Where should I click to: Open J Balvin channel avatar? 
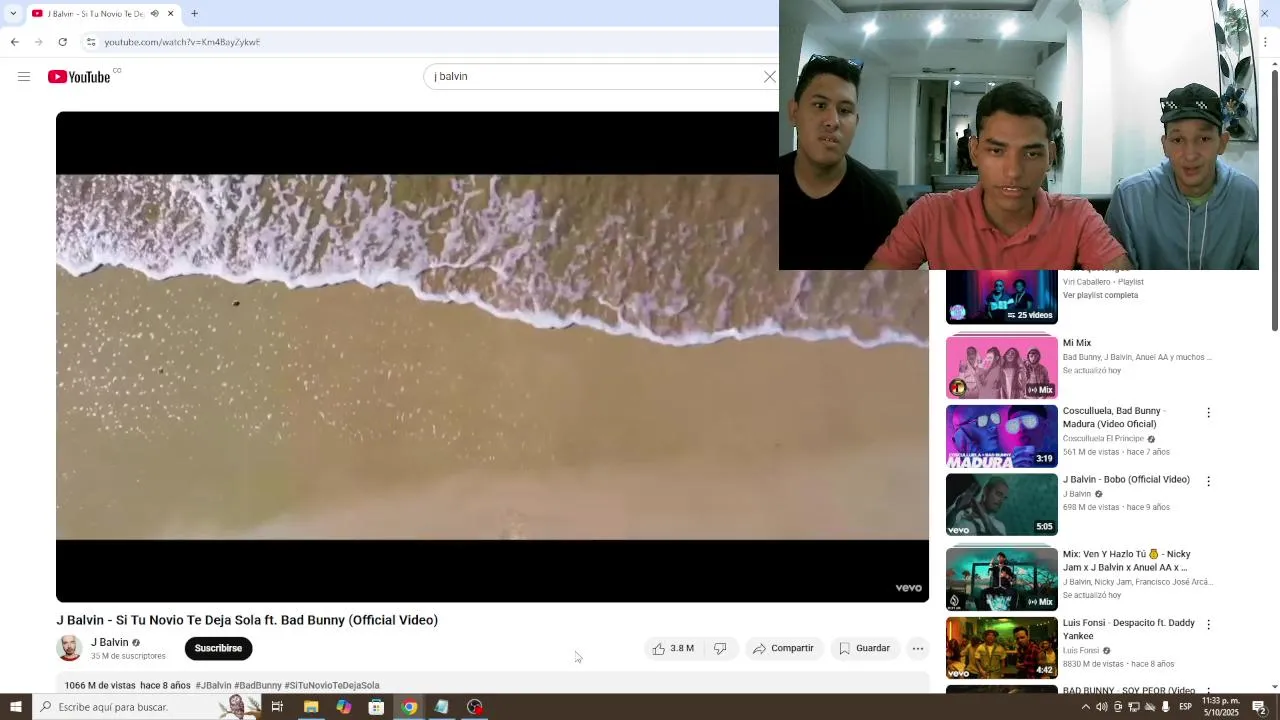pos(69,648)
